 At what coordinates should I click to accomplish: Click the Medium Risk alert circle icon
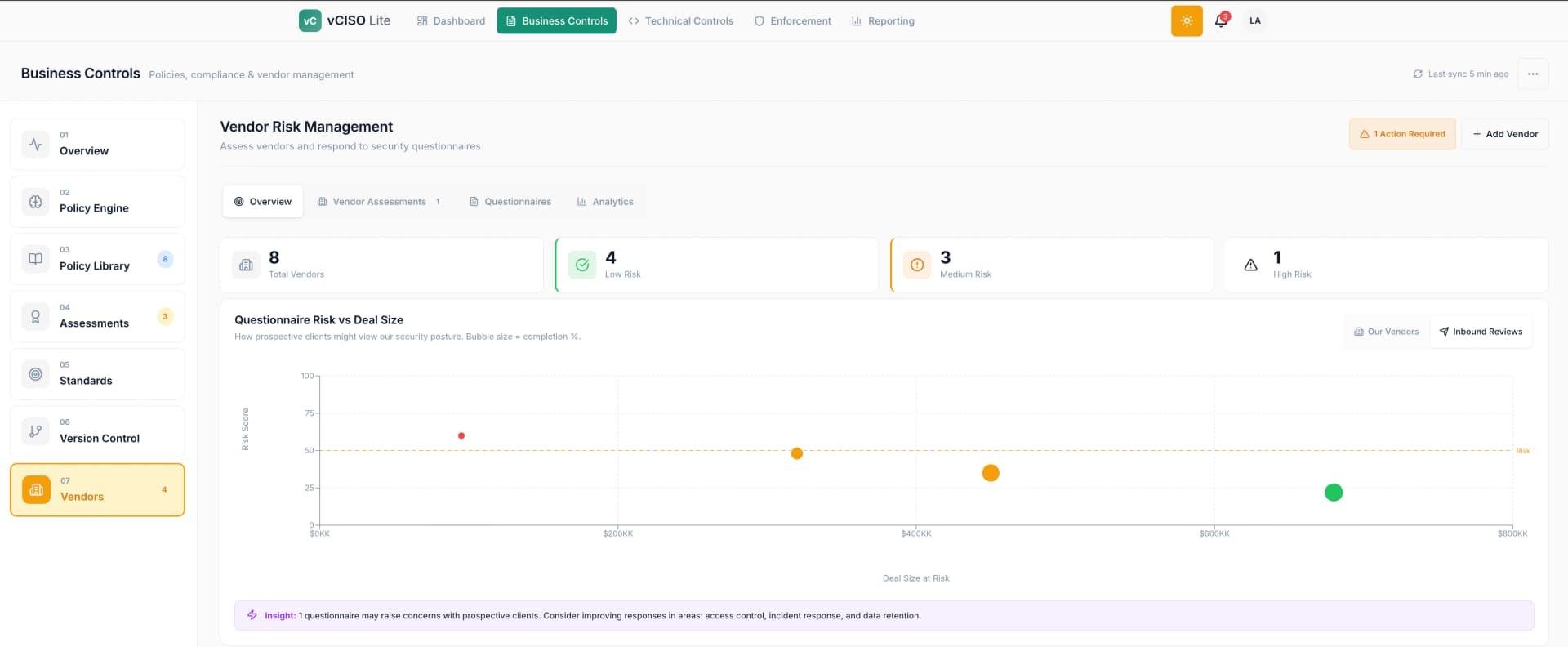point(917,265)
